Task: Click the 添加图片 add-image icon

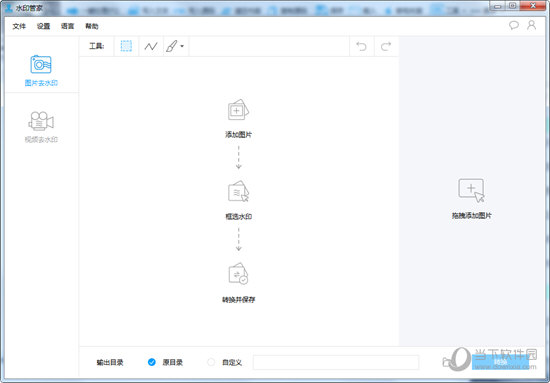Action: tap(238, 110)
